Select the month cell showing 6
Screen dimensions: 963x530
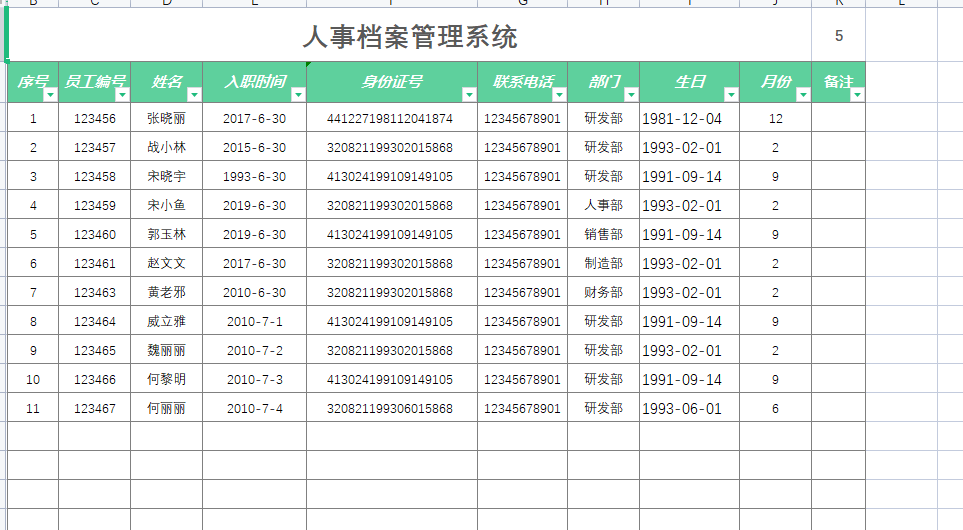pos(776,408)
